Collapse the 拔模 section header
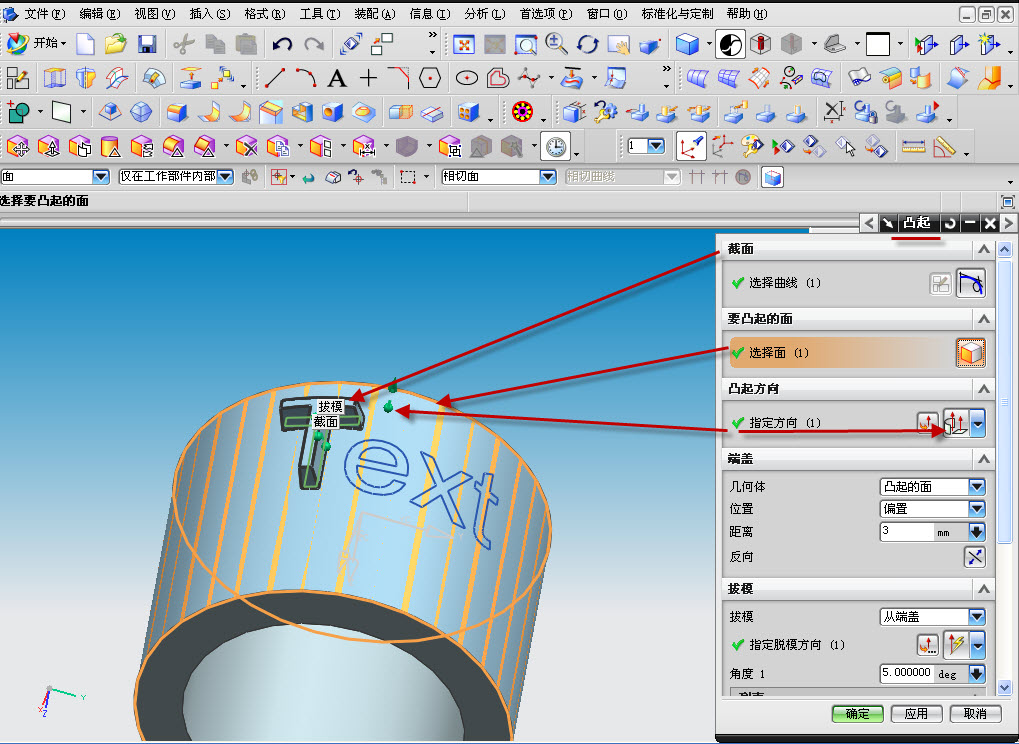The height and width of the screenshot is (744, 1019). pyautogui.click(x=984, y=589)
